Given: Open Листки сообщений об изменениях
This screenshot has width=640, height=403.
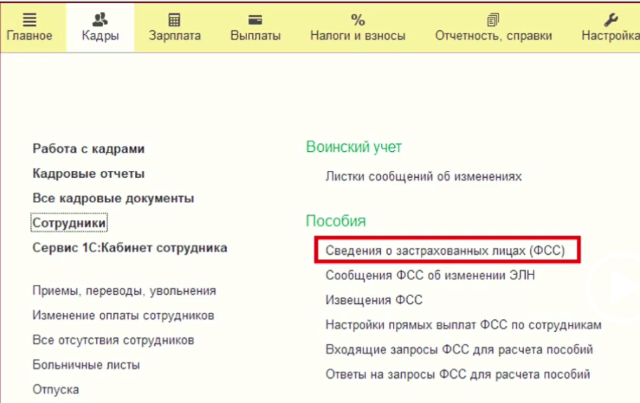Looking at the screenshot, I should tap(424, 176).
